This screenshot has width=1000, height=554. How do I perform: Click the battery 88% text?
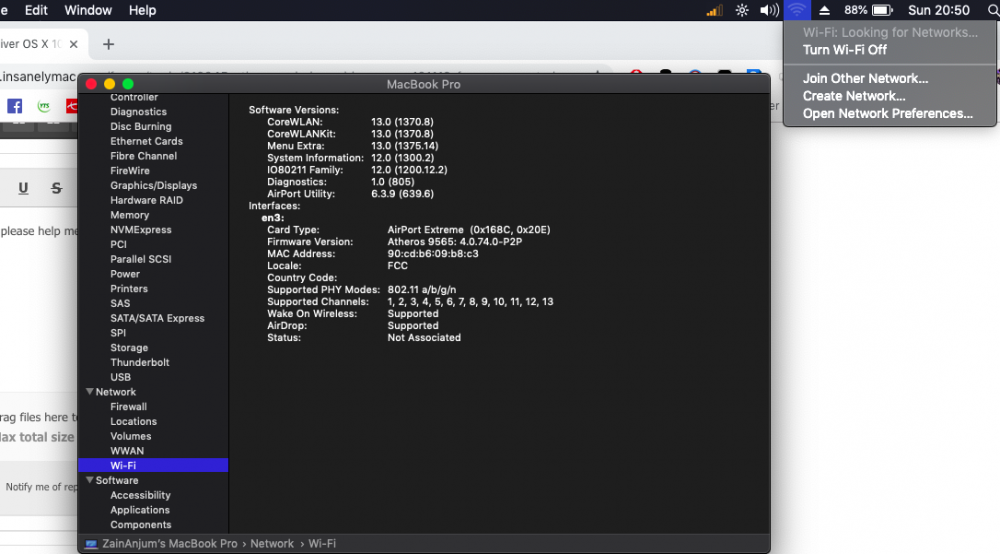pos(855,10)
